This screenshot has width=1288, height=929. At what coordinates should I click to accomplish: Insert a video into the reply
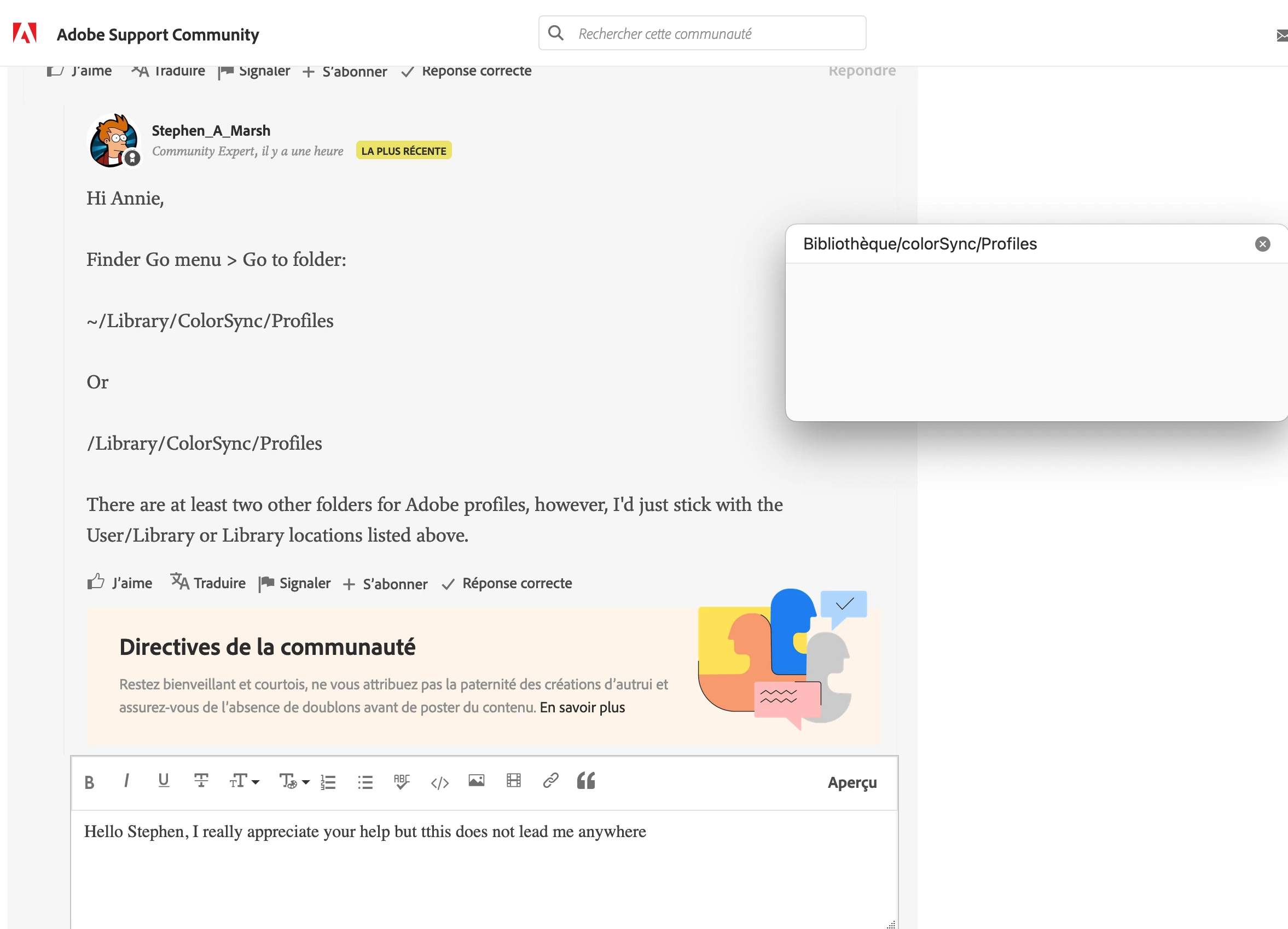tap(513, 781)
